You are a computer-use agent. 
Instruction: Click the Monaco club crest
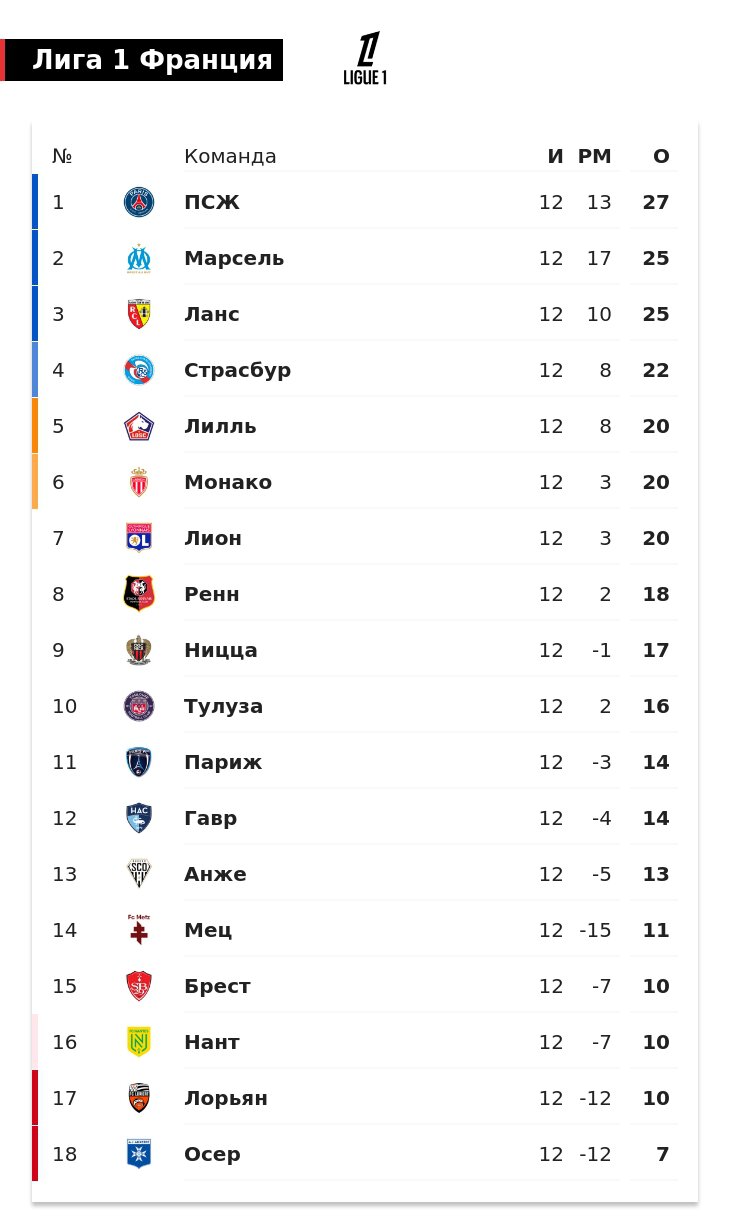[x=139, y=483]
